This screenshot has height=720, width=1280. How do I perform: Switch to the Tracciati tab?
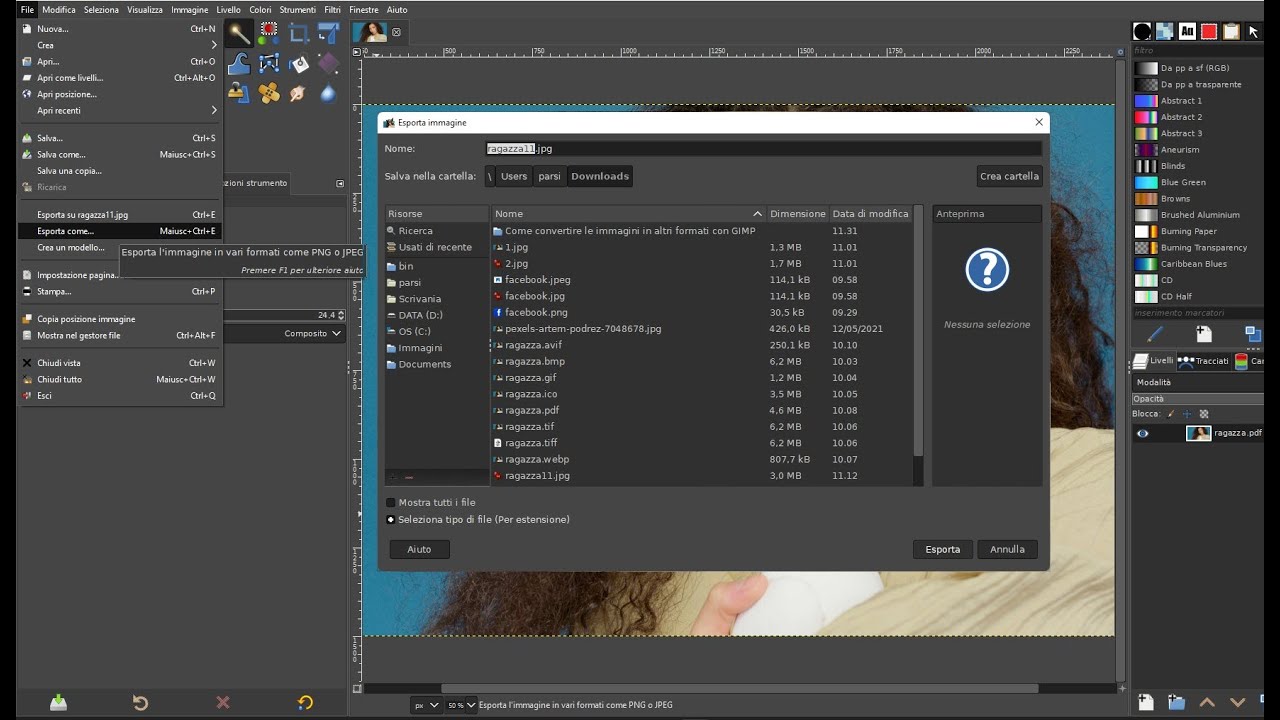click(x=1204, y=361)
